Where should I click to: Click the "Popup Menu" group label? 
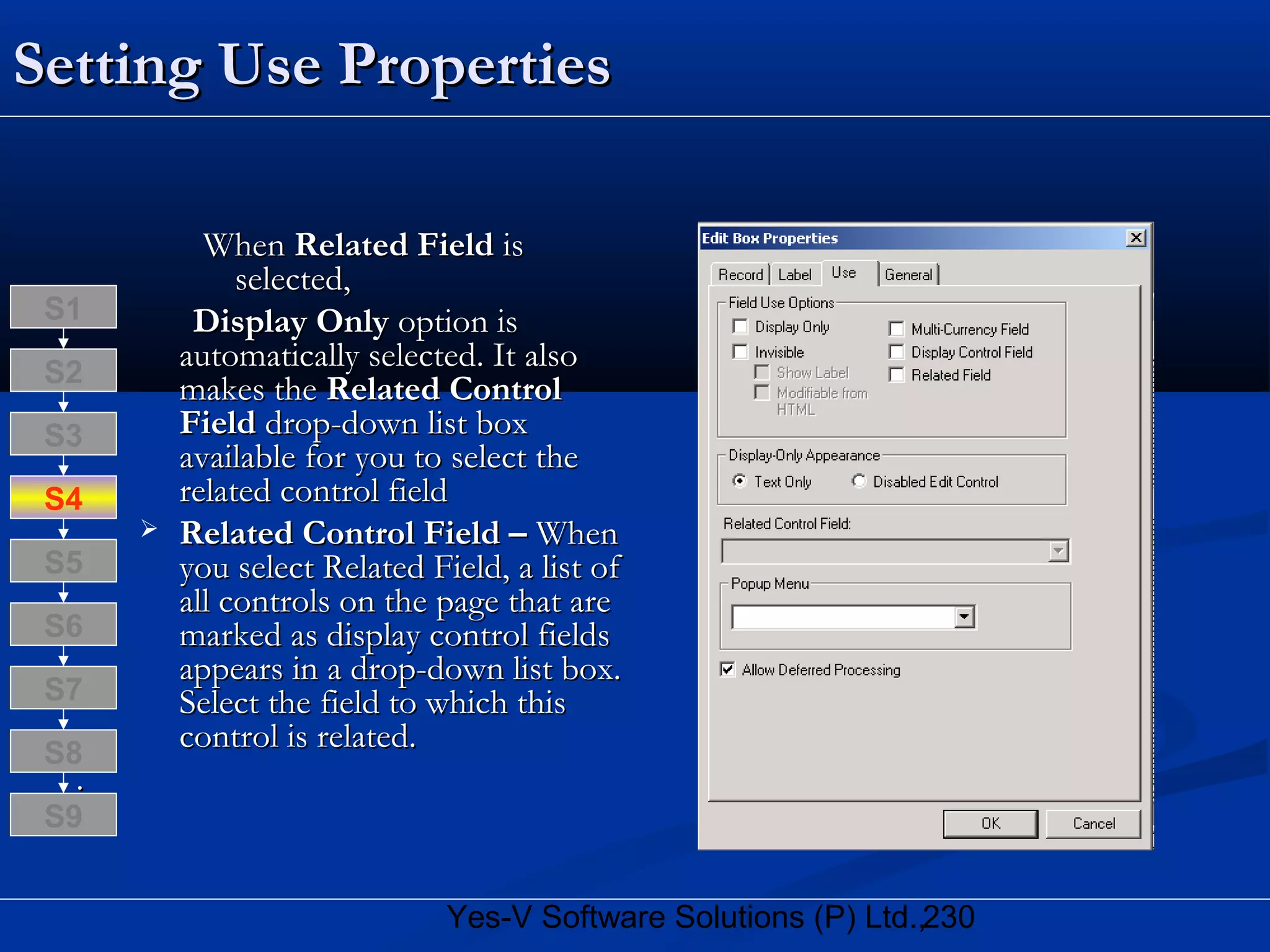770,584
